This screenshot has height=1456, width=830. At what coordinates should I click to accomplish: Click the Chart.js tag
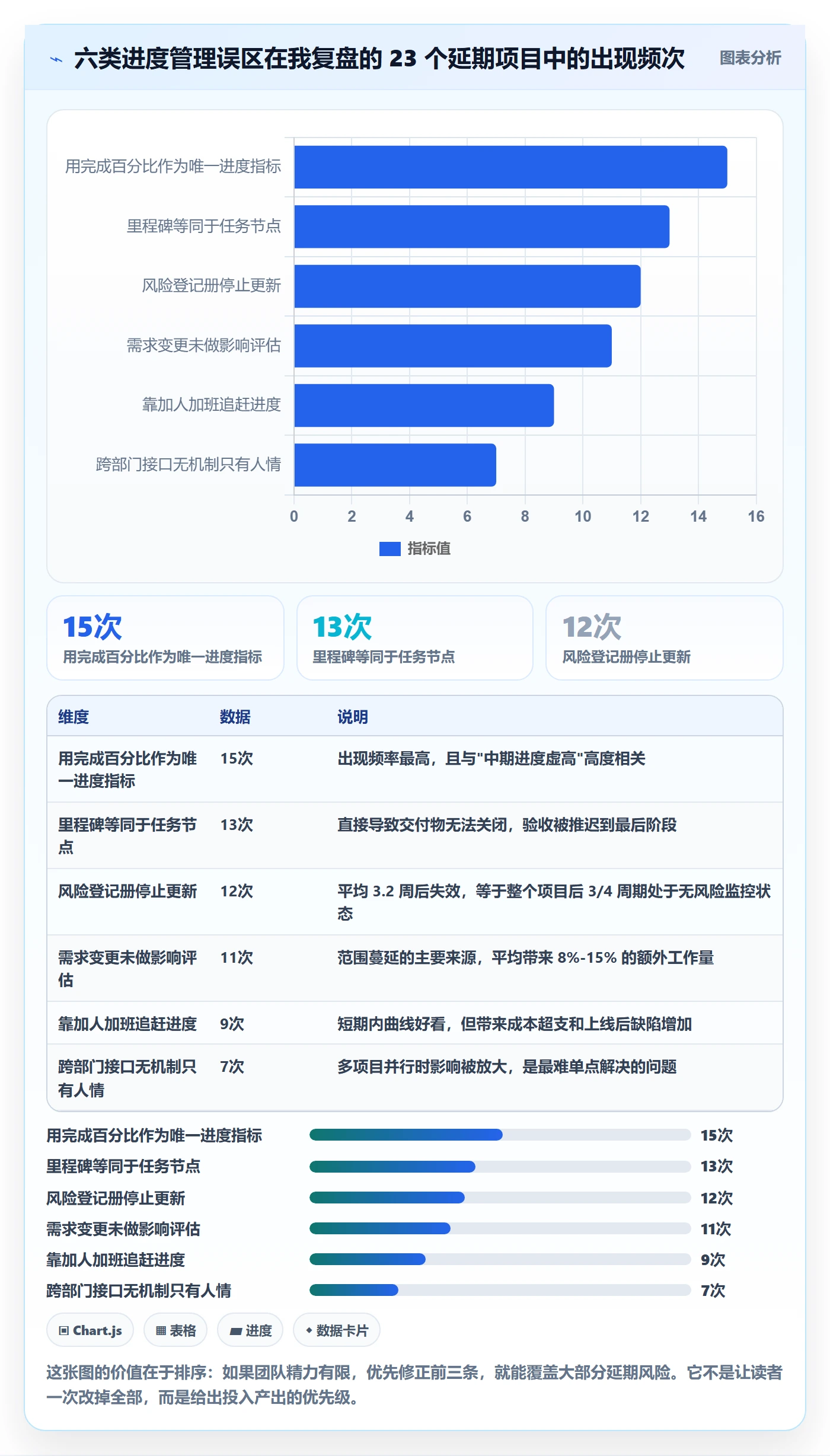pyautogui.click(x=90, y=1330)
